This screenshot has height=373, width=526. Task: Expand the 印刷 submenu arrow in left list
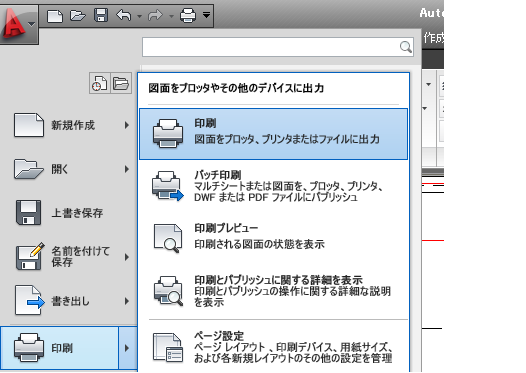coord(127,348)
